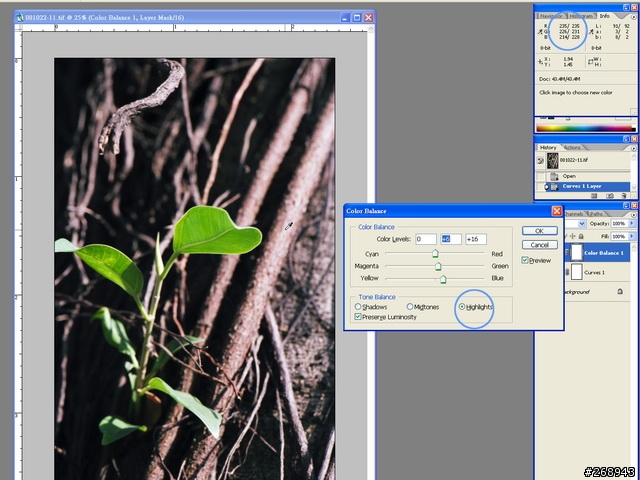Open the History panel options menu

pyautogui.click(x=634, y=148)
